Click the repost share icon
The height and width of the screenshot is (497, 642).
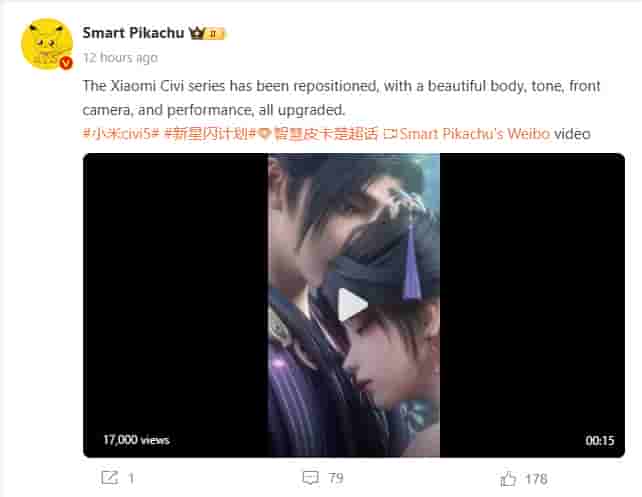[109, 477]
